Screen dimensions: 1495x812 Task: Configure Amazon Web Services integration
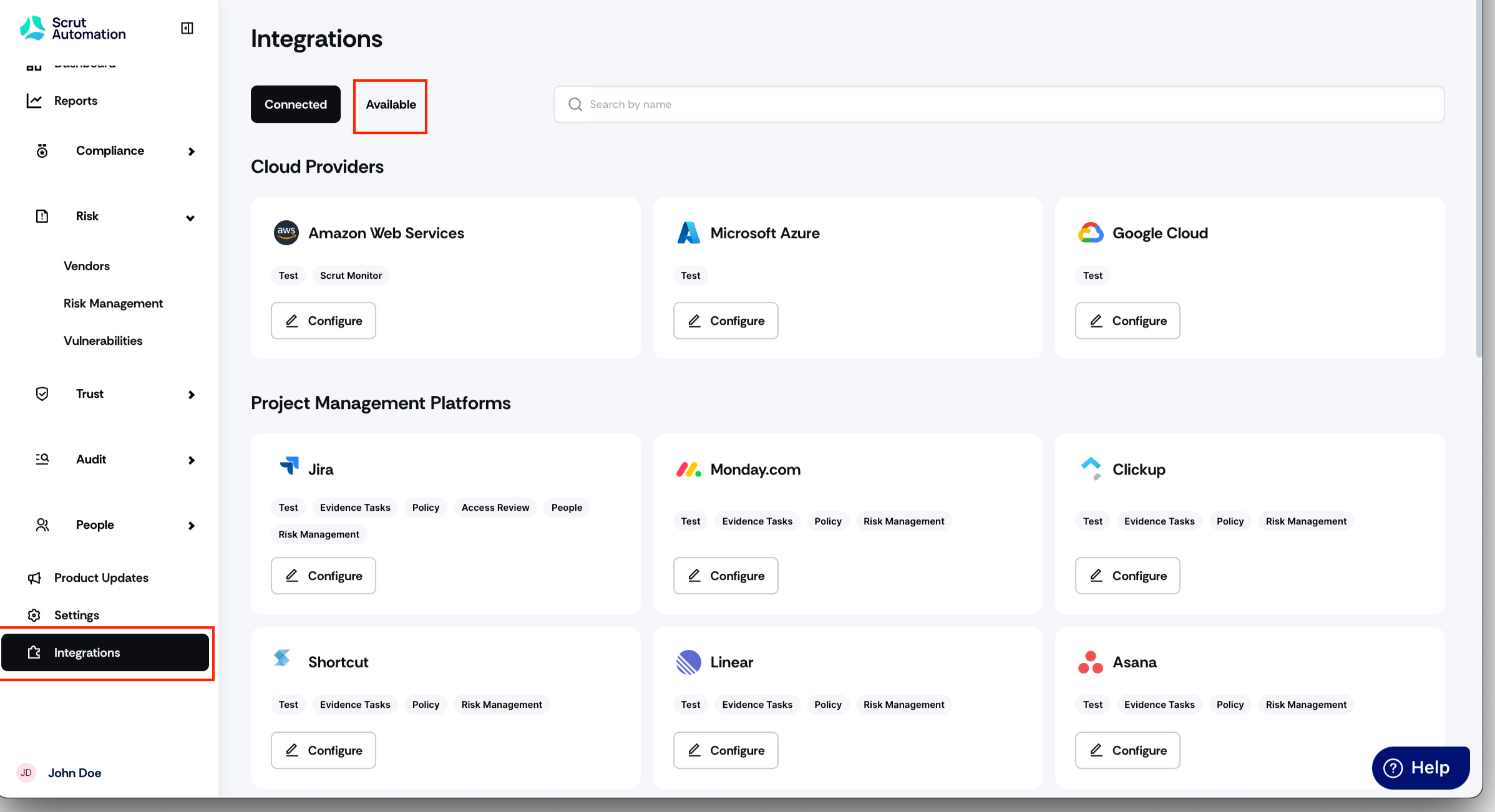(323, 321)
